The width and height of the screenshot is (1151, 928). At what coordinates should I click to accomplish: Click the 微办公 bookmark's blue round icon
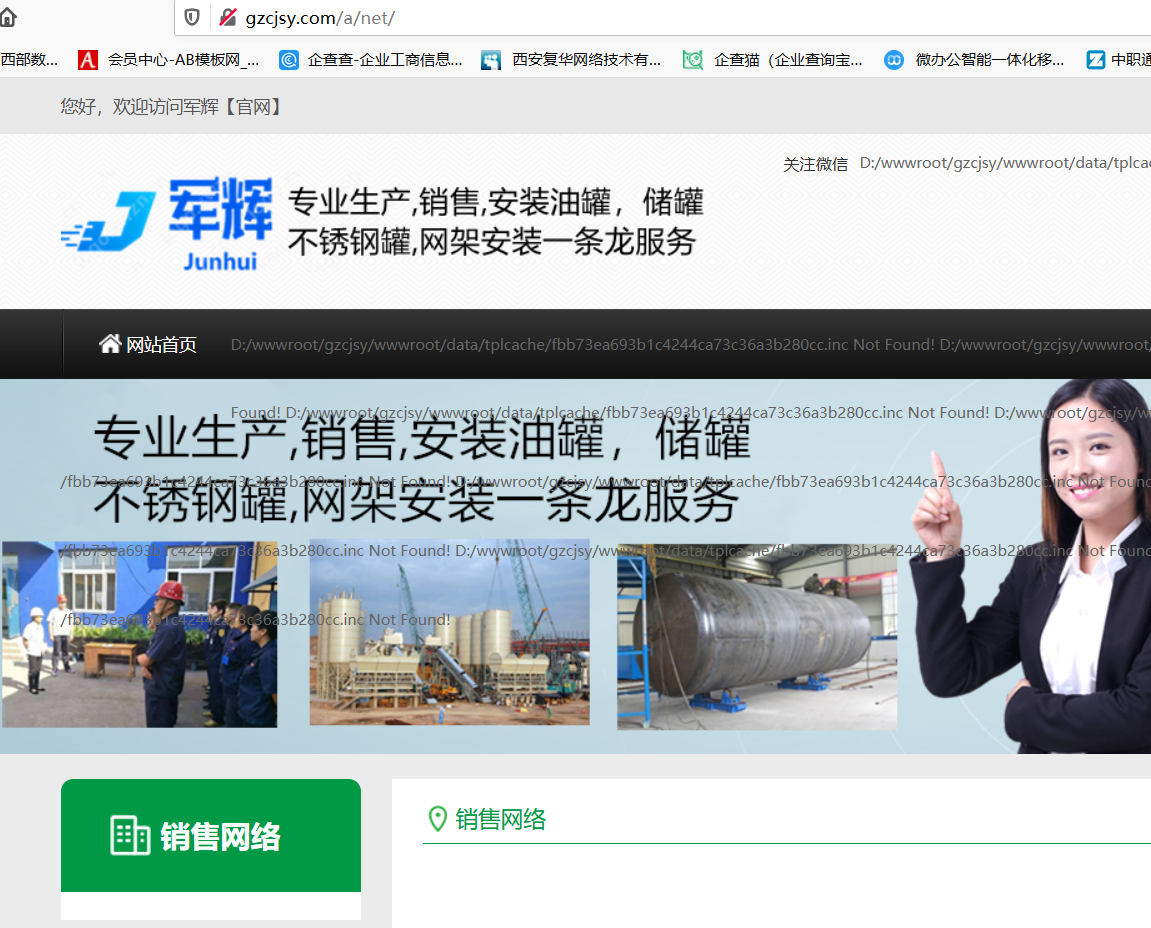[x=894, y=60]
